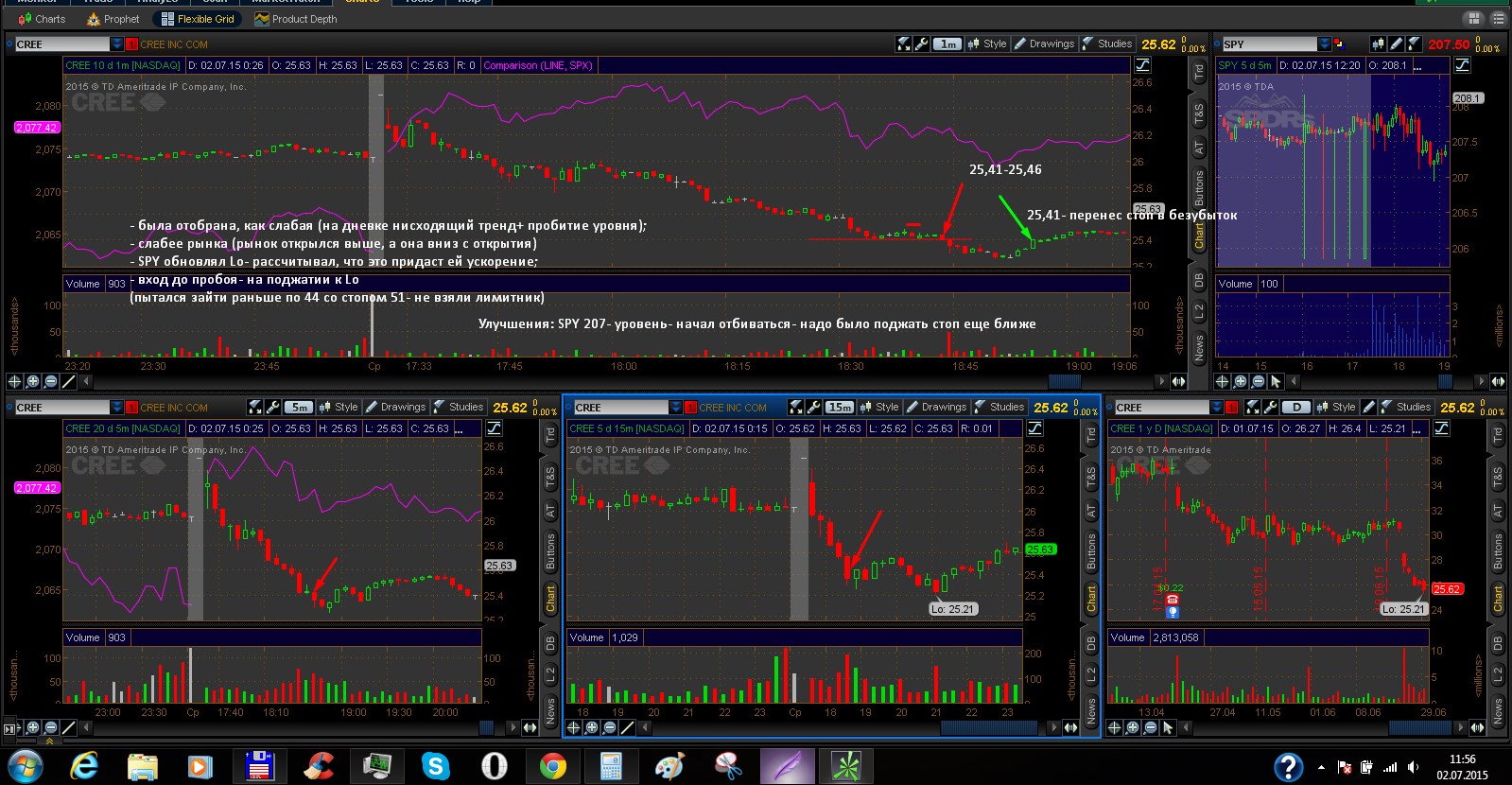Screen dimensions: 1512x785
Task: Open Studies menu on top CREE 1m chart
Action: click(x=1106, y=44)
